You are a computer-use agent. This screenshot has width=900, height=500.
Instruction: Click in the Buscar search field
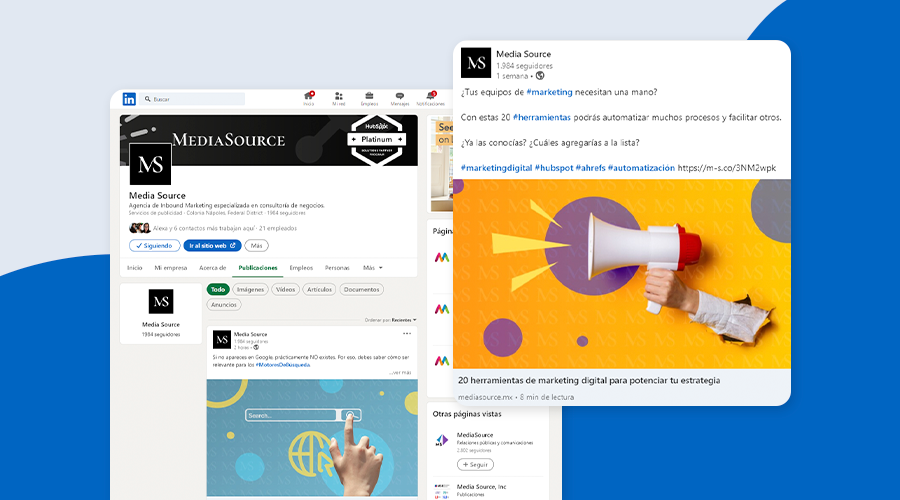pos(192,99)
